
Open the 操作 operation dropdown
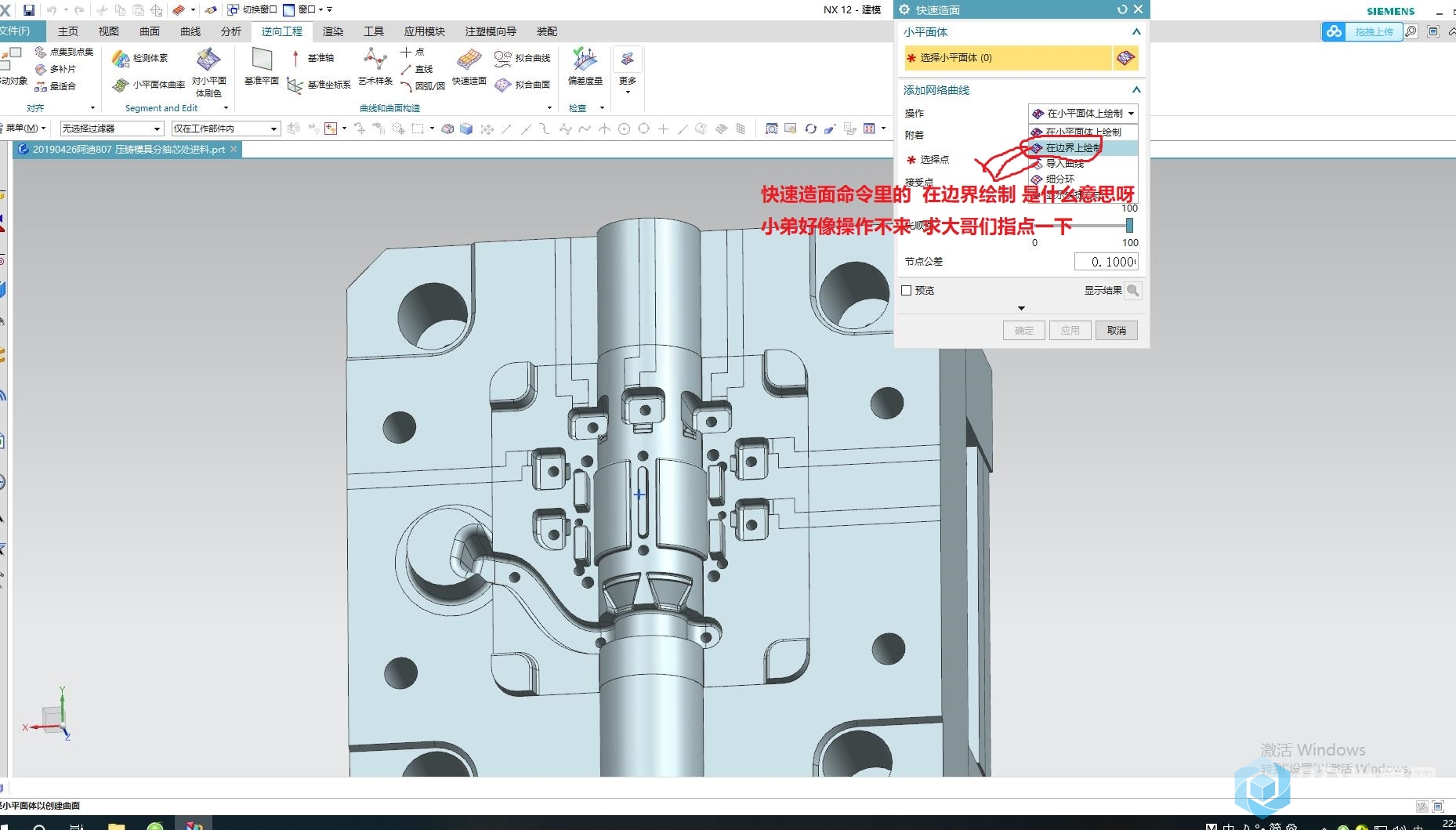tap(1083, 114)
